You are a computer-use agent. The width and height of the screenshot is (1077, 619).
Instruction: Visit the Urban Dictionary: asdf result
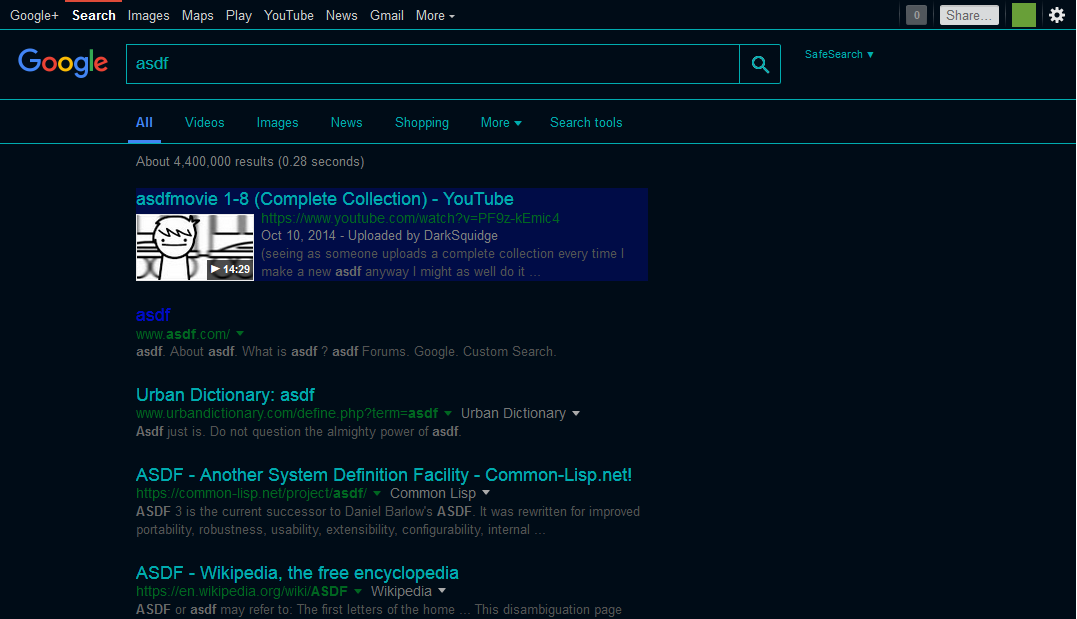click(225, 395)
